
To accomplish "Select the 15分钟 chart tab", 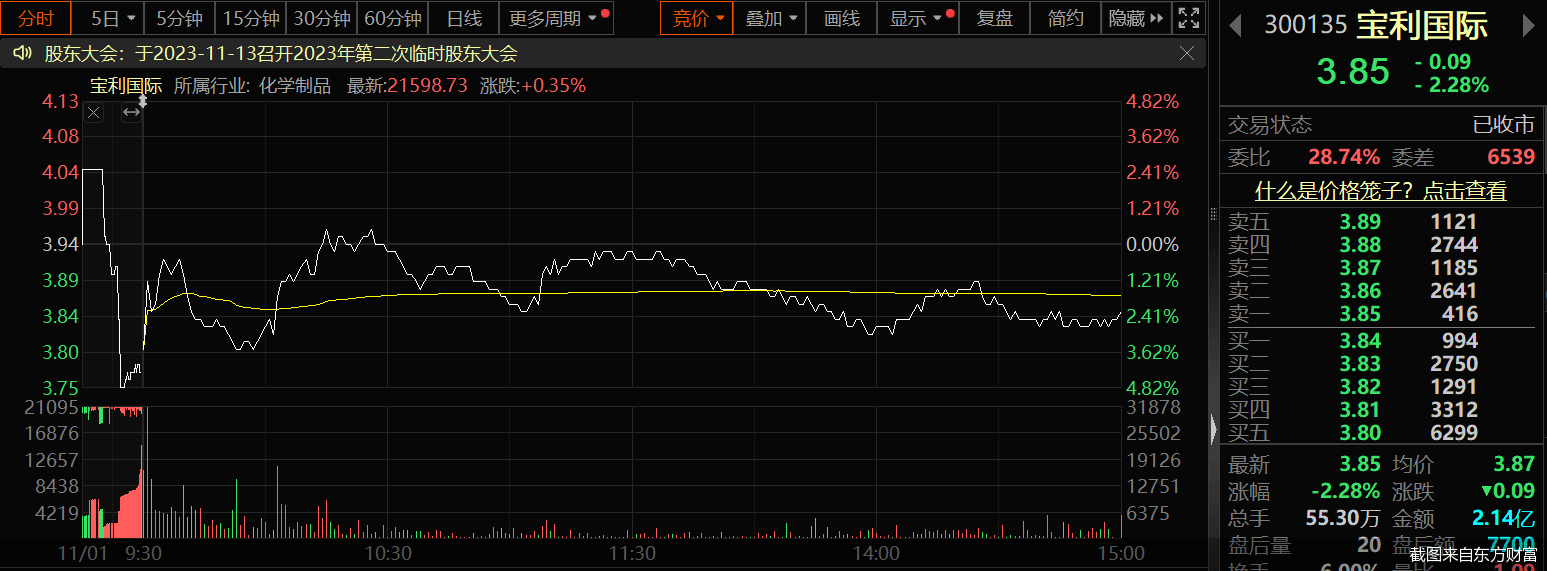I will pyautogui.click(x=251, y=18).
